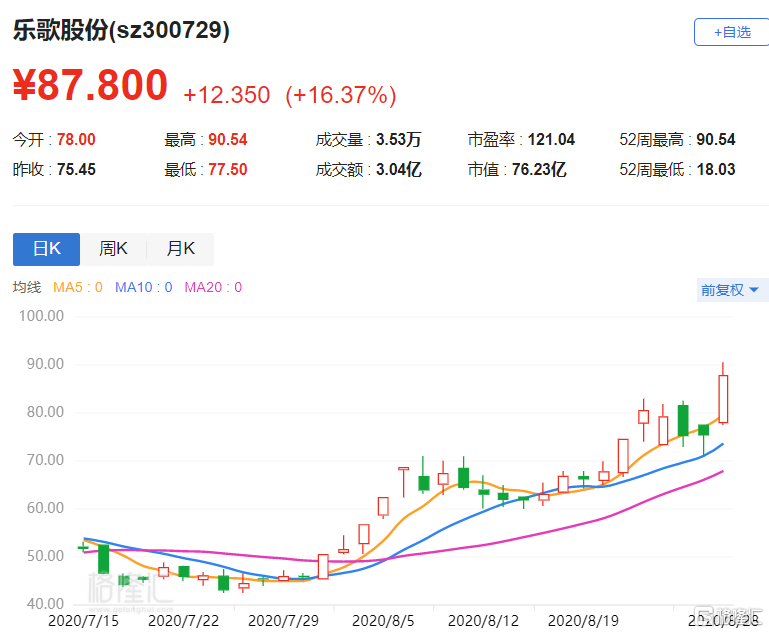Screen dimensions: 769x633
Task: Click the stock title 乐歌股份(sz300729)
Action: point(121,31)
